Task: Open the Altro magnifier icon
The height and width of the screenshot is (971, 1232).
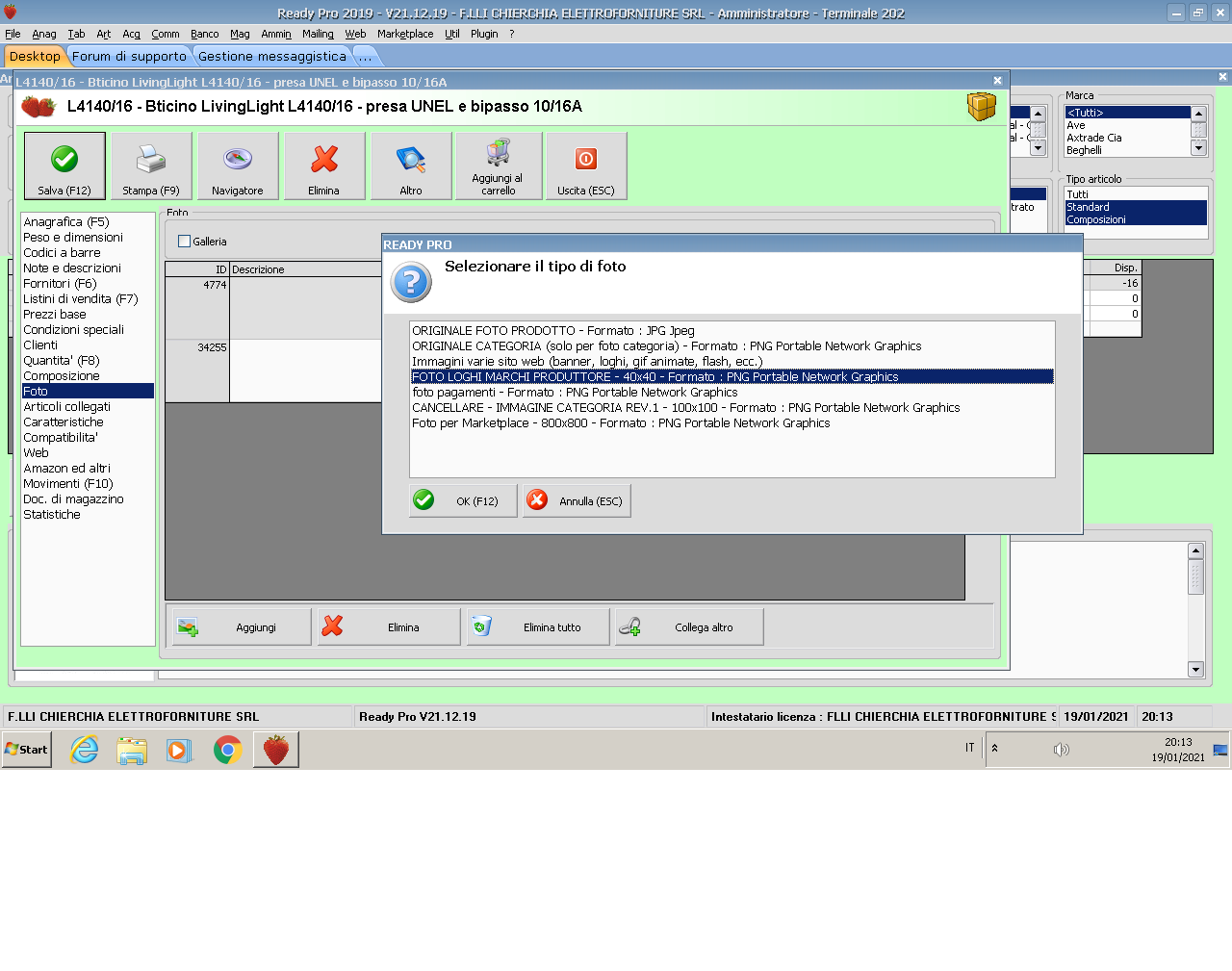Action: pyautogui.click(x=411, y=159)
